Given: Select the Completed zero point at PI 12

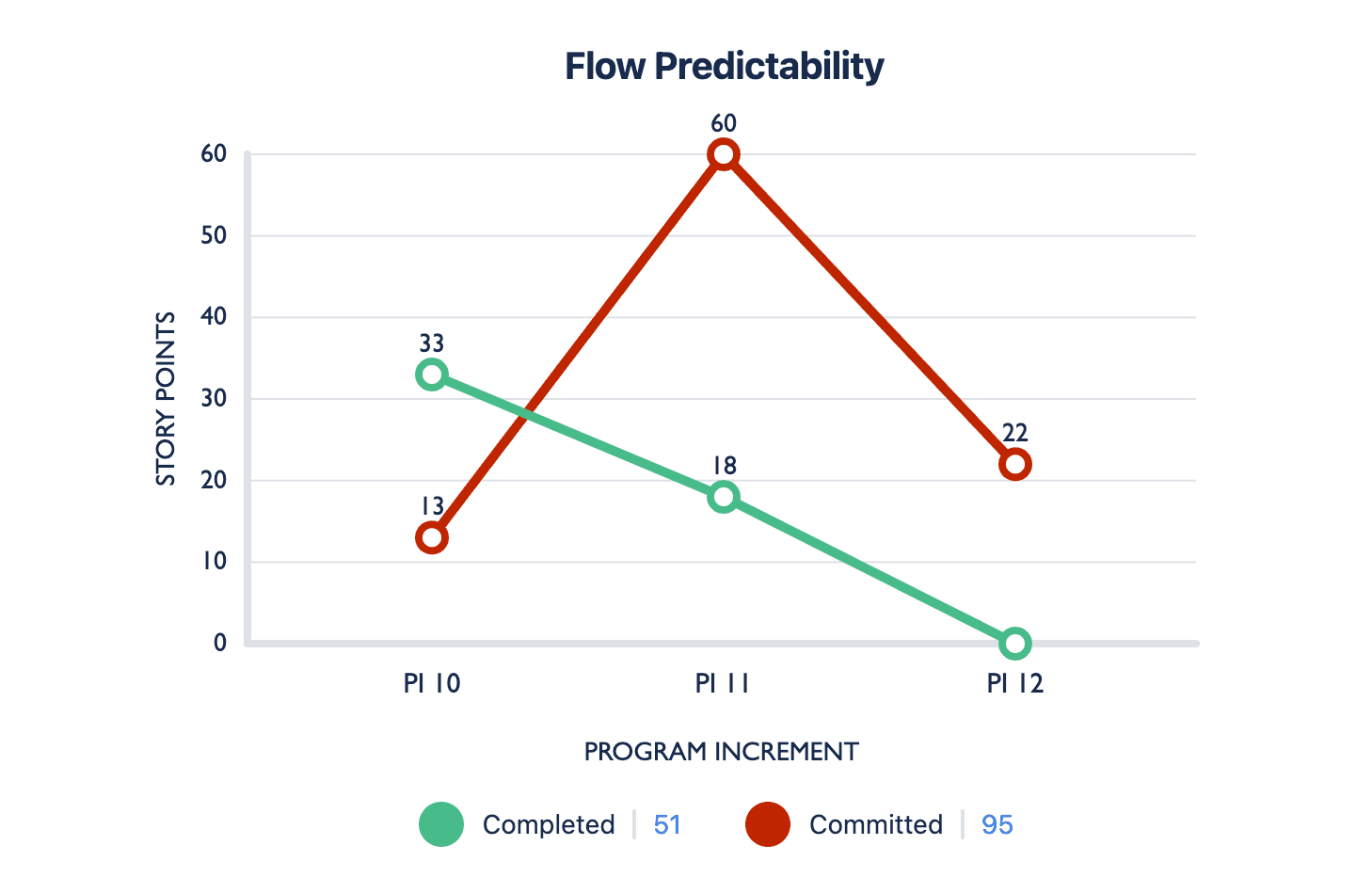Looking at the screenshot, I should click(x=1015, y=644).
